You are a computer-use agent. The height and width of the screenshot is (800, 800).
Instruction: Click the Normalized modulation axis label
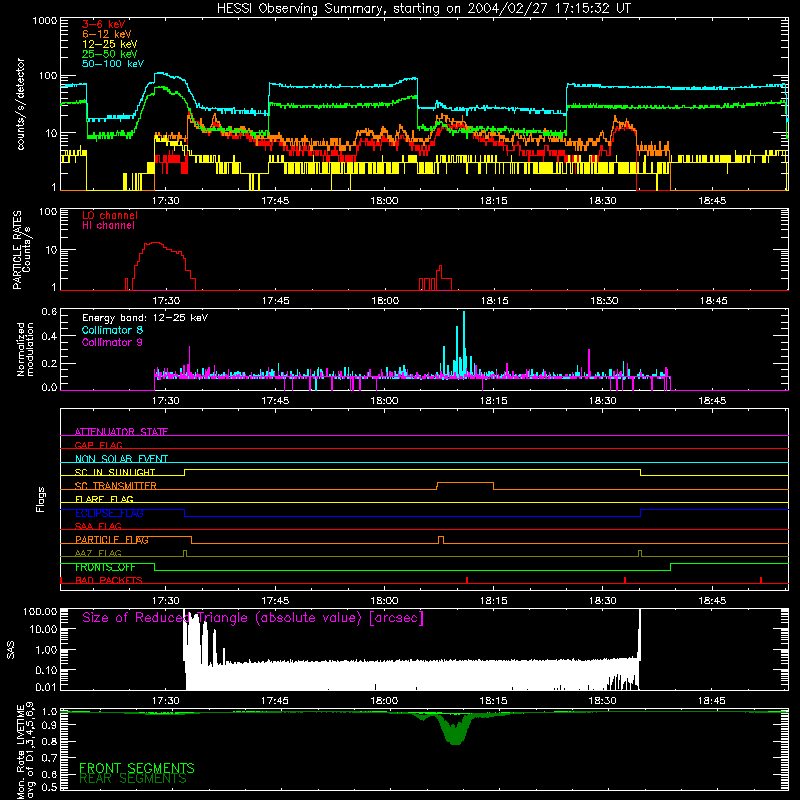point(25,349)
